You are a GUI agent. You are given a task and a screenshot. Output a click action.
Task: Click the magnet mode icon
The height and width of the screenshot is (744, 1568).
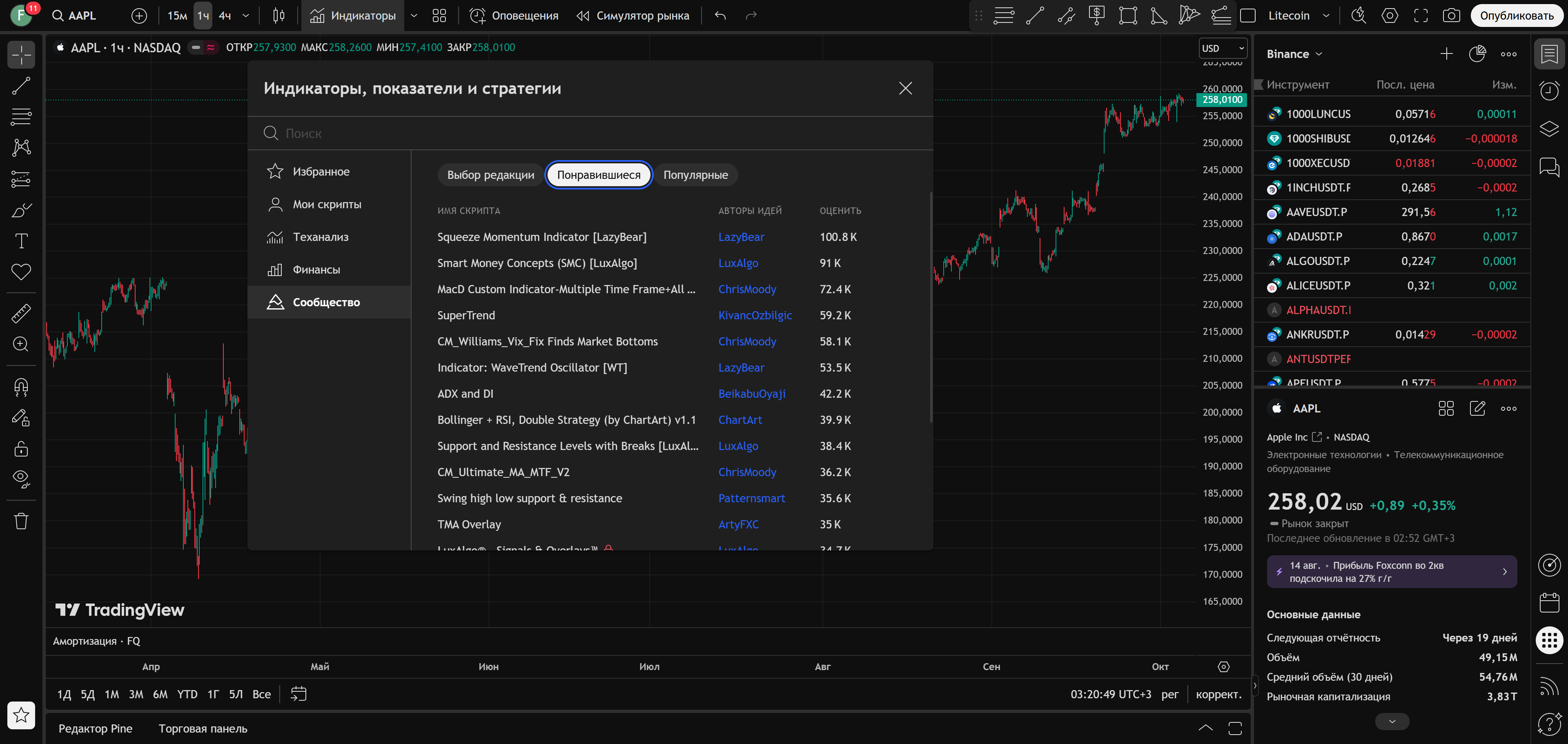[x=21, y=387]
